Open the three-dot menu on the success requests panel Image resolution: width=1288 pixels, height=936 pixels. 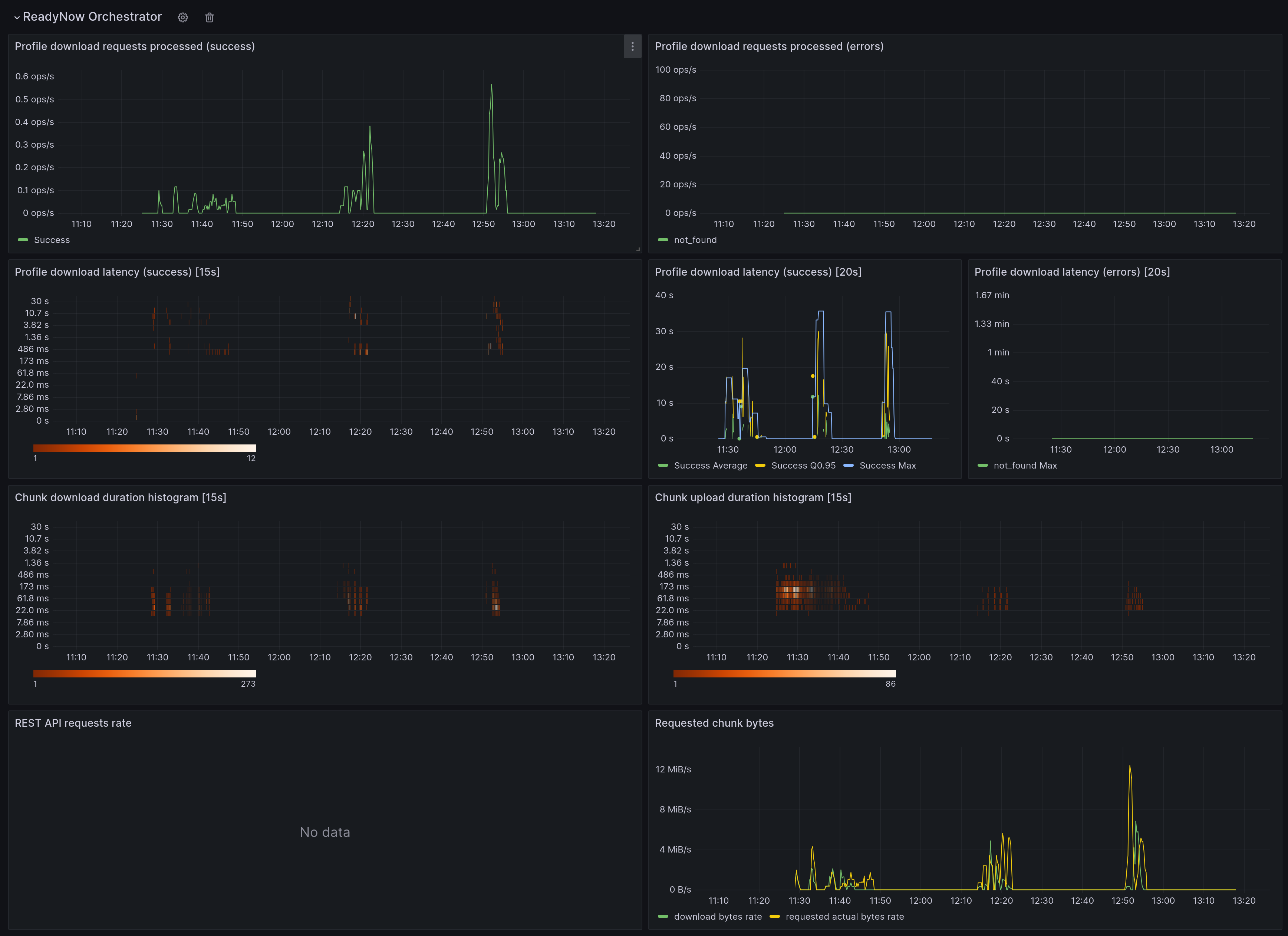(x=632, y=47)
